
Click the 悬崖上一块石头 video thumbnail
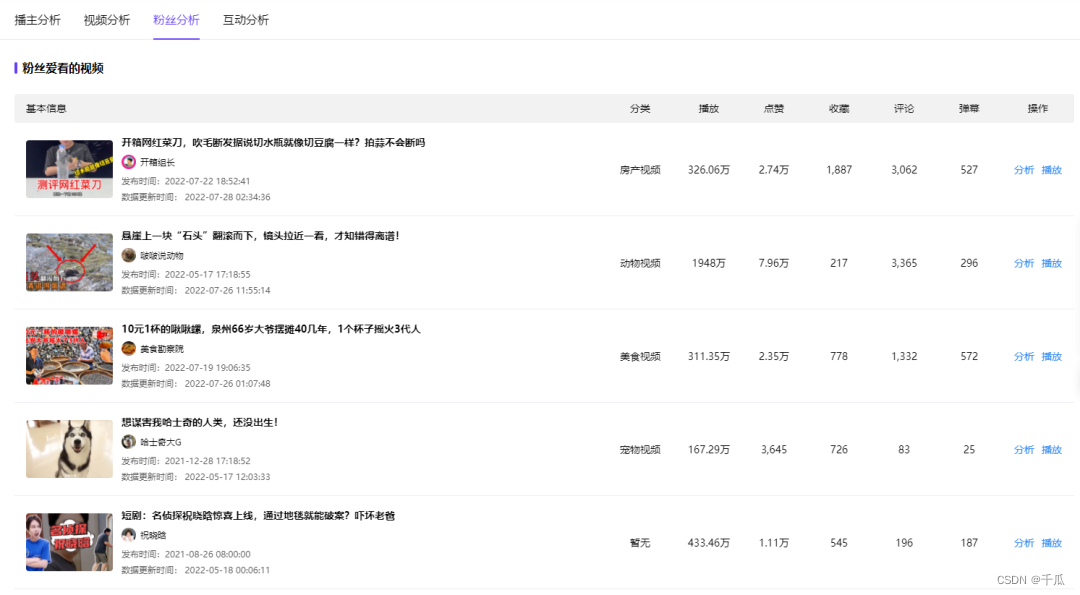(x=69, y=262)
